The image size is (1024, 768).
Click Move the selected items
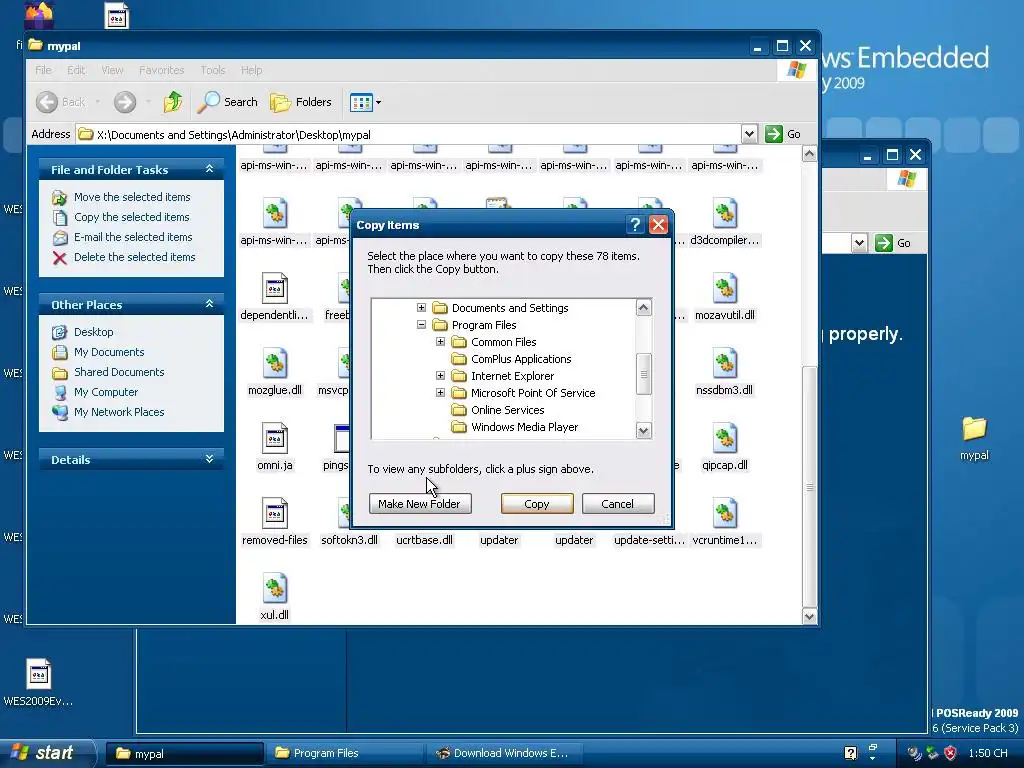point(132,197)
